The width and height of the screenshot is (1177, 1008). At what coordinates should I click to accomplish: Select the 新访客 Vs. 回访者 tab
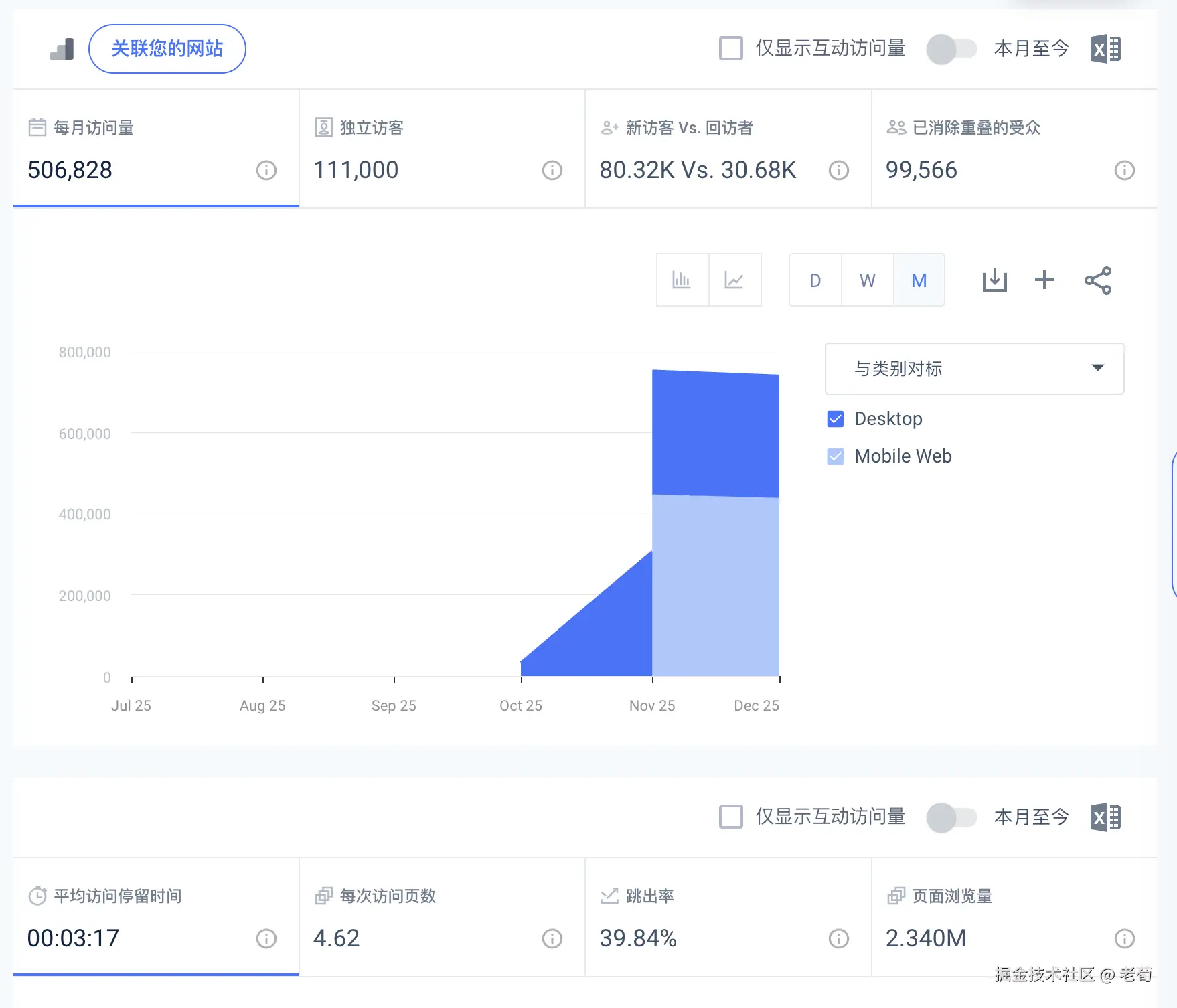coord(728,149)
